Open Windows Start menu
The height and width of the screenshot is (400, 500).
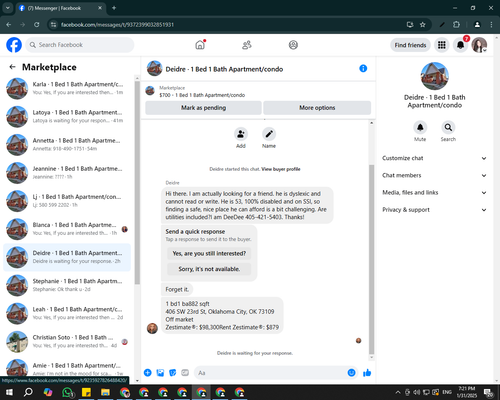coord(9,392)
